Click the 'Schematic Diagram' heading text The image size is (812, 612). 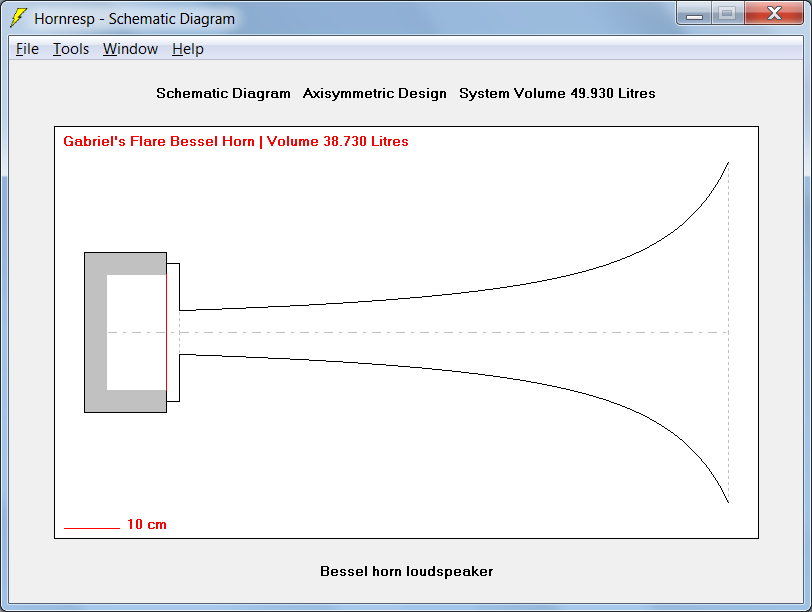click(223, 93)
